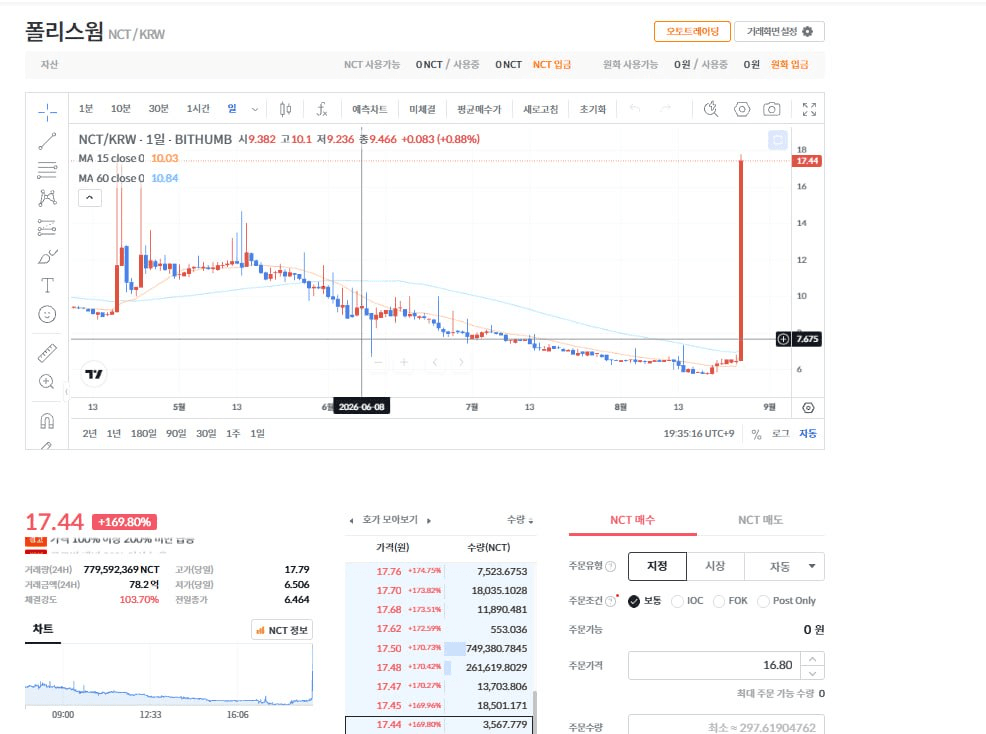Viewport: 986px width, 734px height.
Task: Undo the last chart action
Action: tap(635, 109)
